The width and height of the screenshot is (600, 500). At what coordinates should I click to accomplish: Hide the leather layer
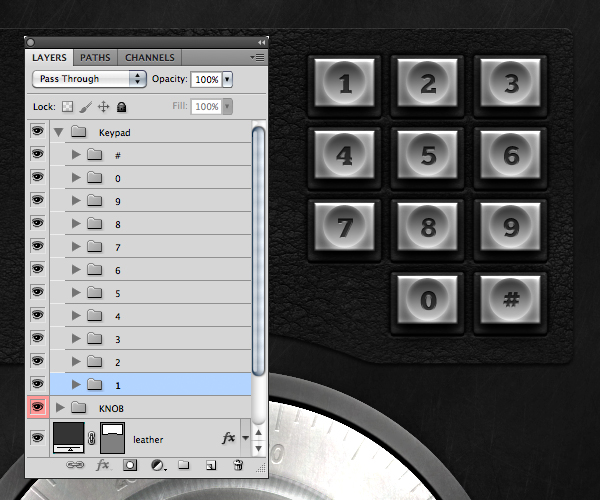click(38, 438)
